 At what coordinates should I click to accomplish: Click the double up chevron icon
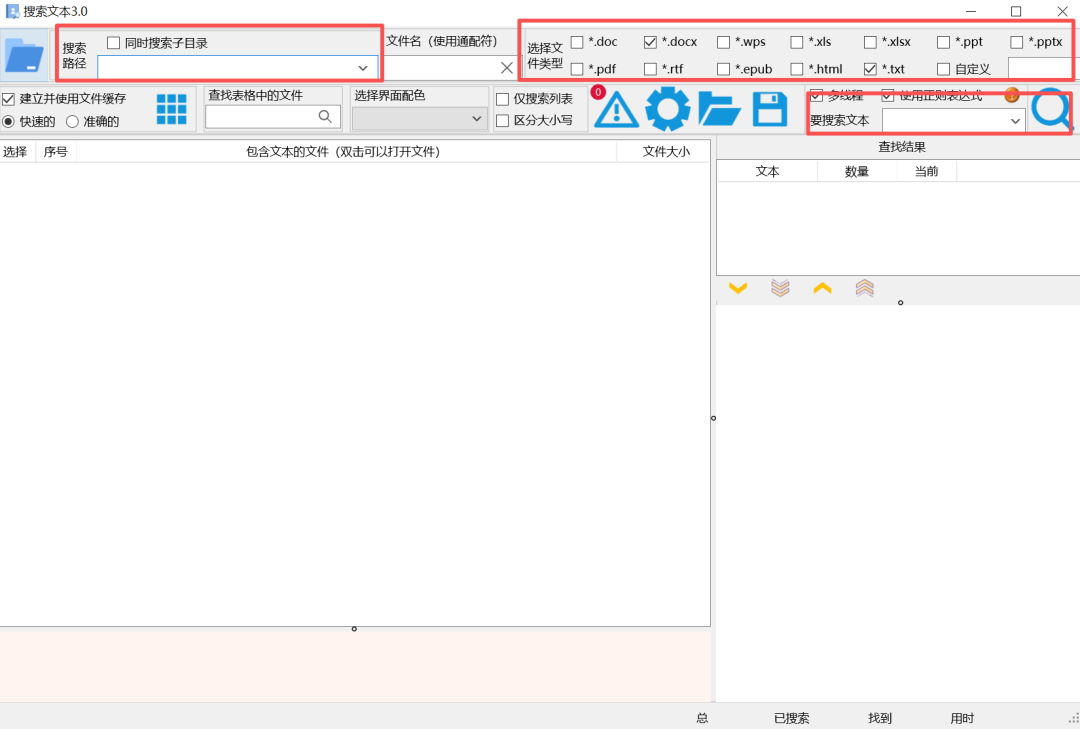point(865,288)
